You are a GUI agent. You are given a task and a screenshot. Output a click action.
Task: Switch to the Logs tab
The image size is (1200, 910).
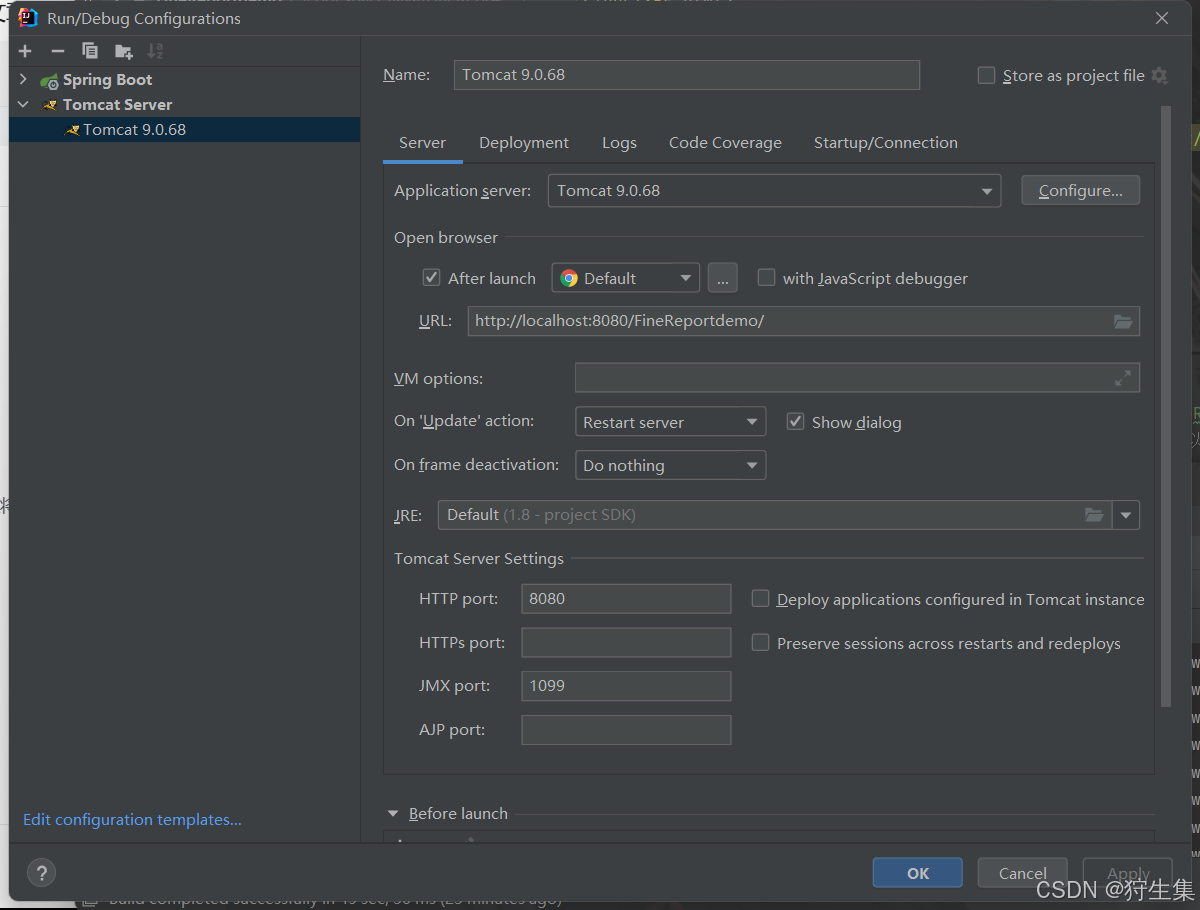[619, 143]
